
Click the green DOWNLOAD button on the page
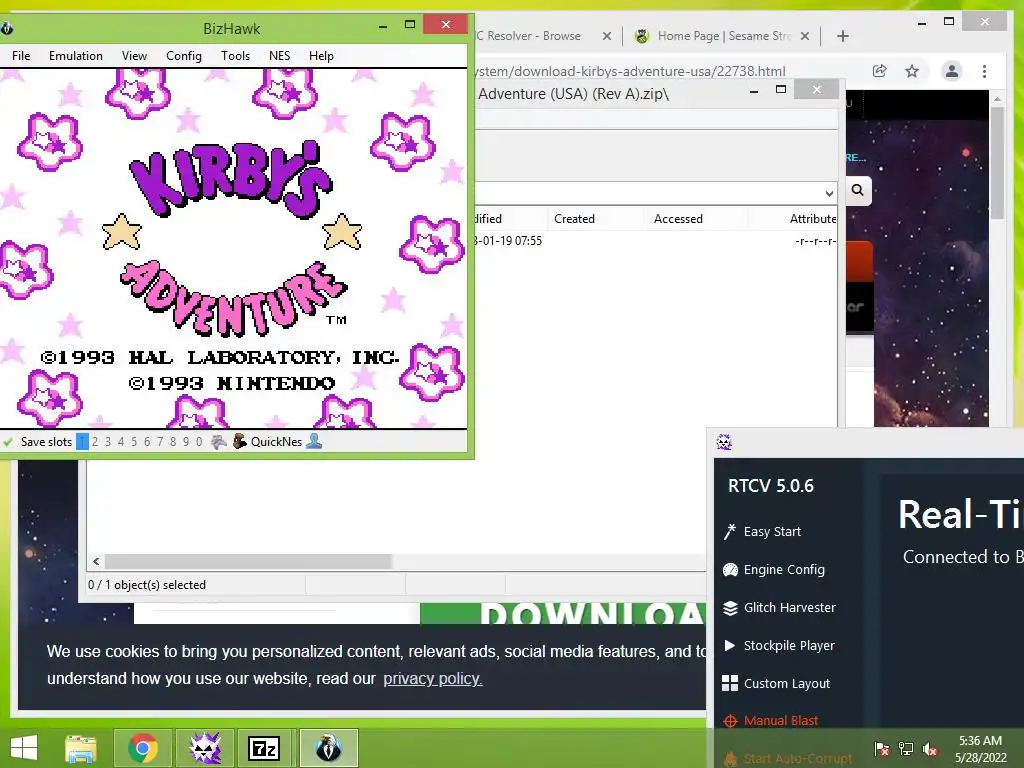pos(563,613)
